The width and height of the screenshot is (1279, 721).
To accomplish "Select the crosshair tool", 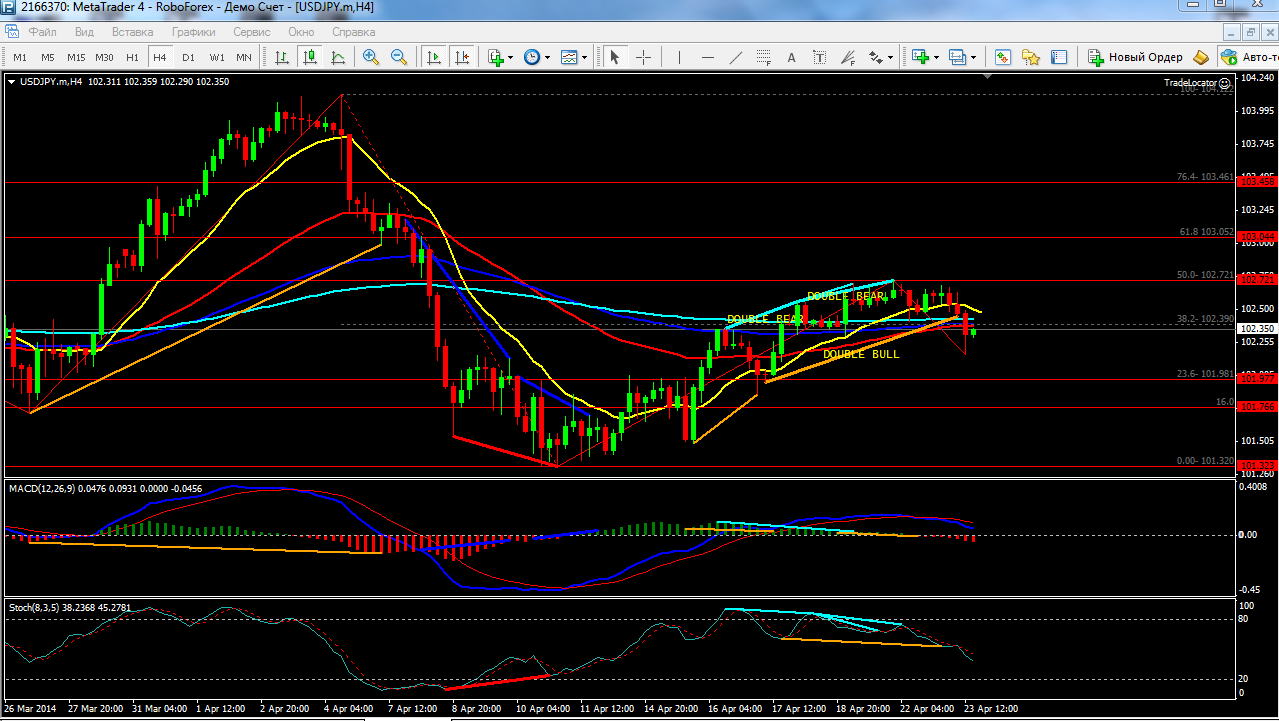I will point(643,57).
